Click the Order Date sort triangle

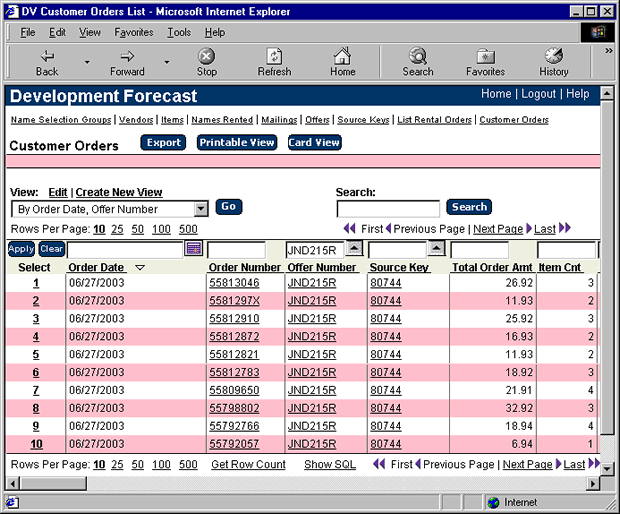point(140,268)
